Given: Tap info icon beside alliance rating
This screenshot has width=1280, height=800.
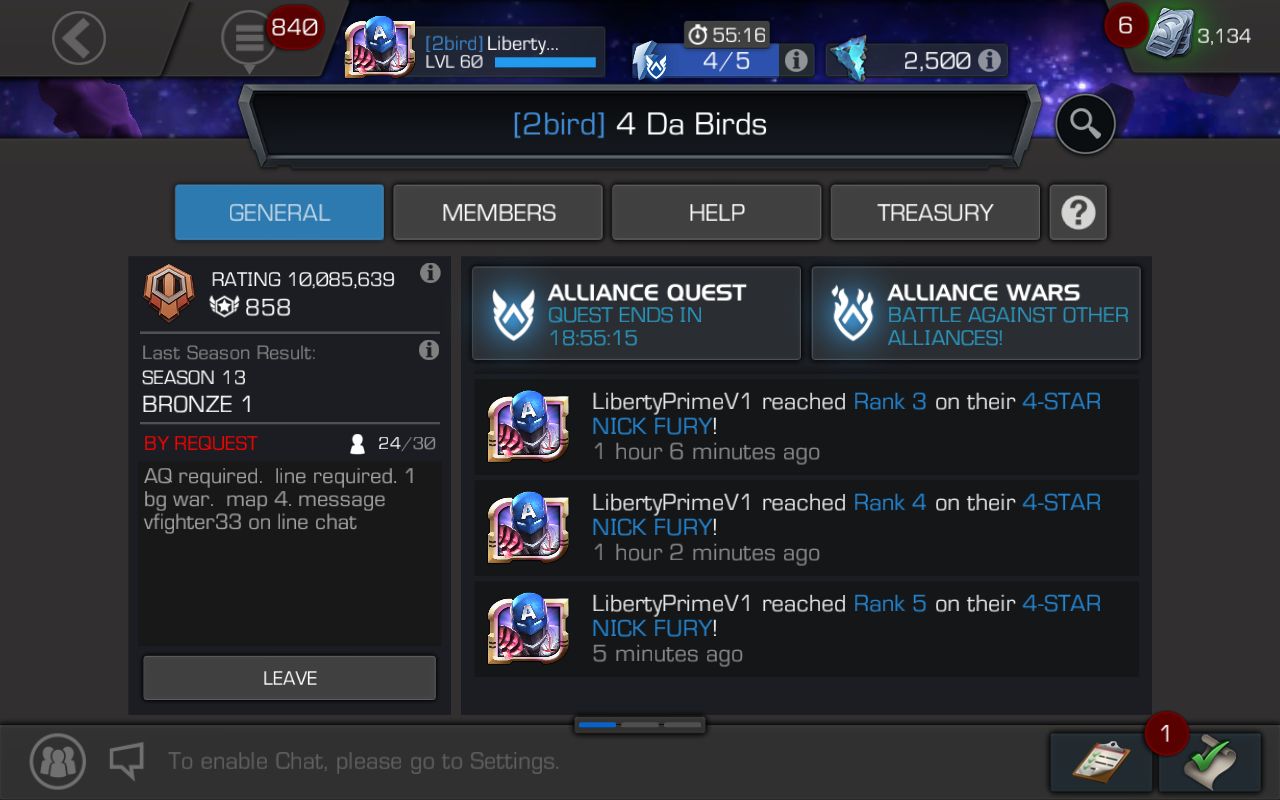Looking at the screenshot, I should pos(430,273).
